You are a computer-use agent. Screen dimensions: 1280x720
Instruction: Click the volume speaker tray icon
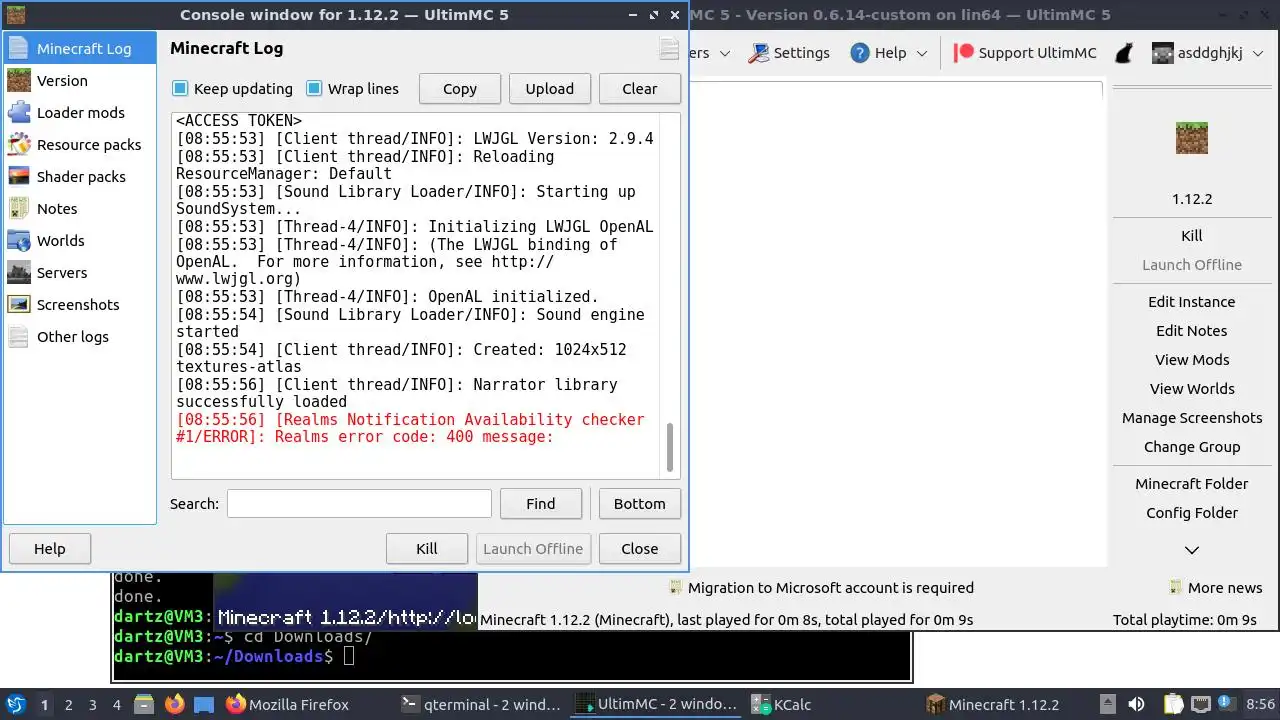tap(1136, 704)
